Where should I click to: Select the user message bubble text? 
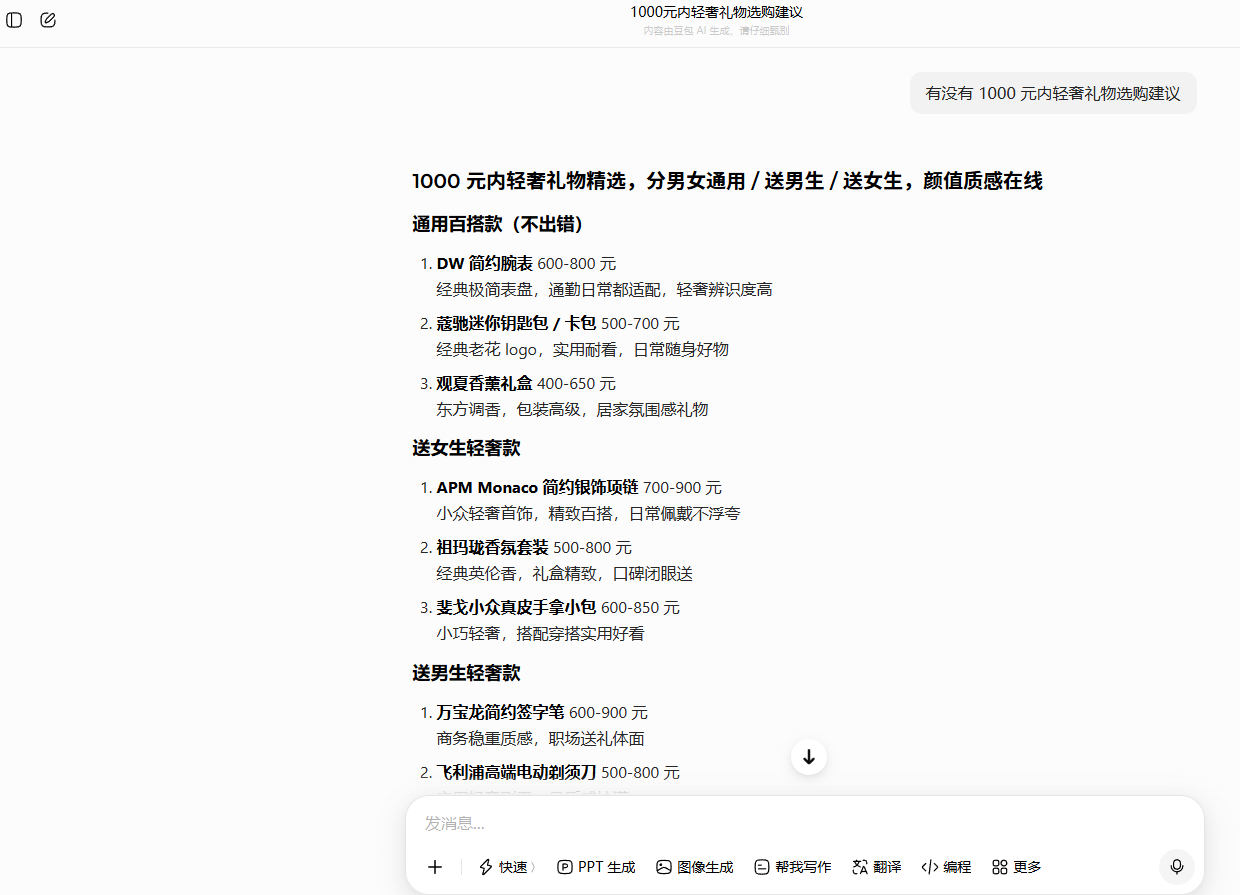coord(1053,94)
